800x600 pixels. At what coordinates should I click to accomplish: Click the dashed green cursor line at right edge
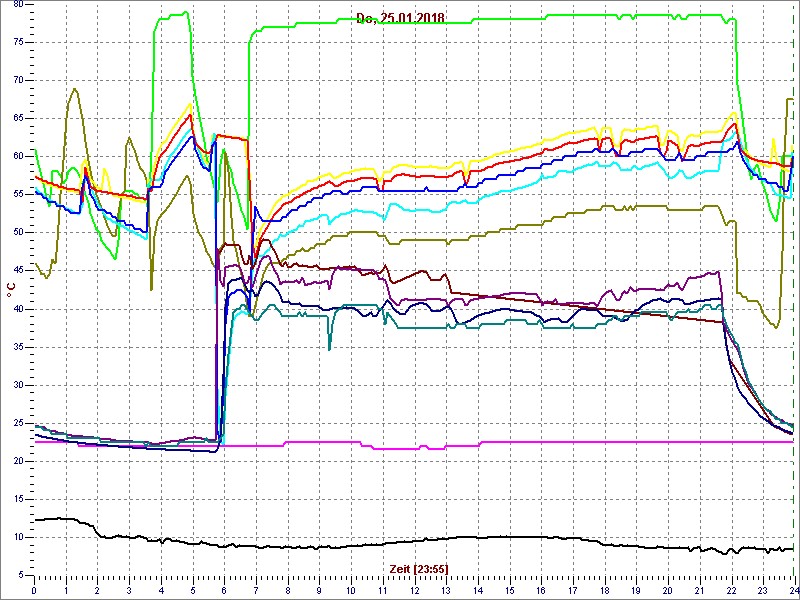point(794,300)
